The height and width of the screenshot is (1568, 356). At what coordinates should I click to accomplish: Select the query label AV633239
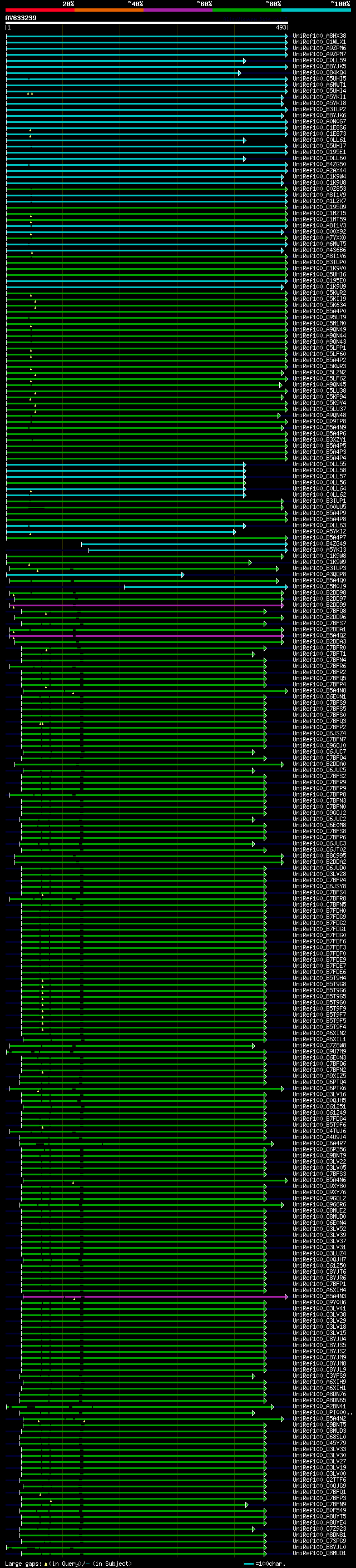21,18
